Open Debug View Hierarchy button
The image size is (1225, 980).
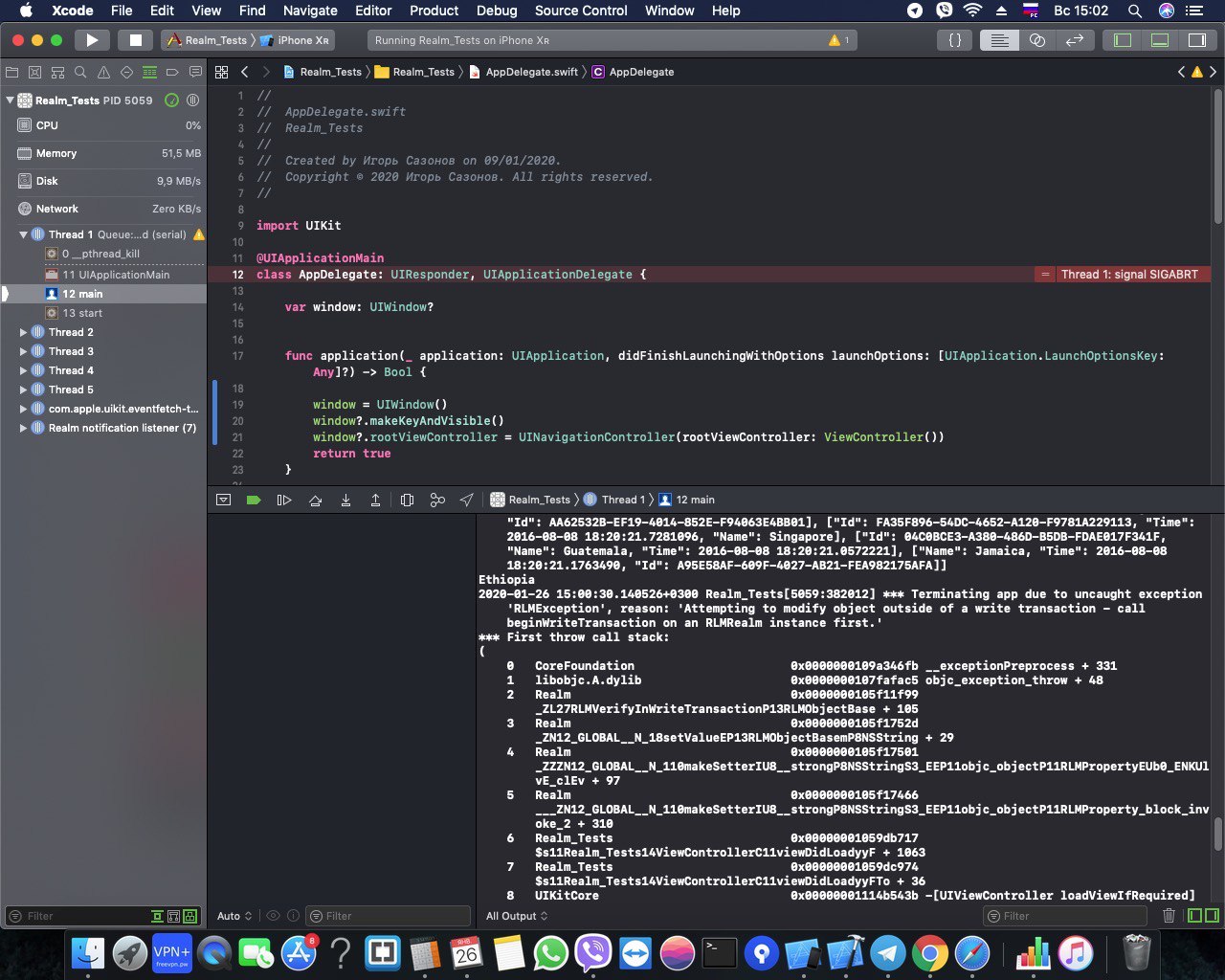click(407, 500)
